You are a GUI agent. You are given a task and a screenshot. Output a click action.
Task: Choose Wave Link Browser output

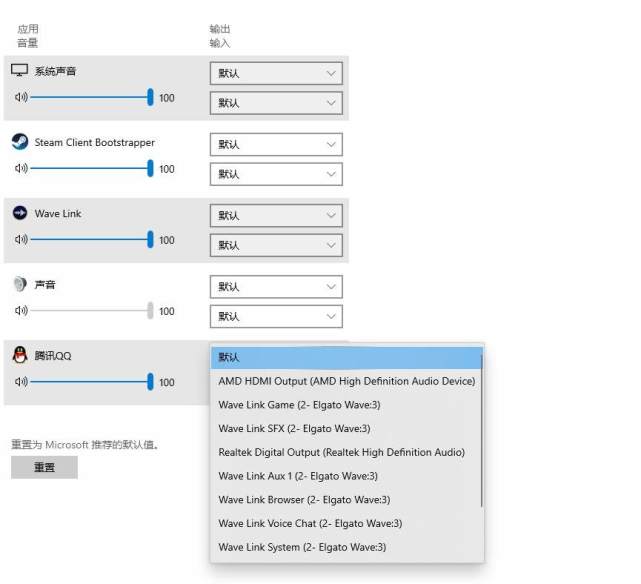346,500
